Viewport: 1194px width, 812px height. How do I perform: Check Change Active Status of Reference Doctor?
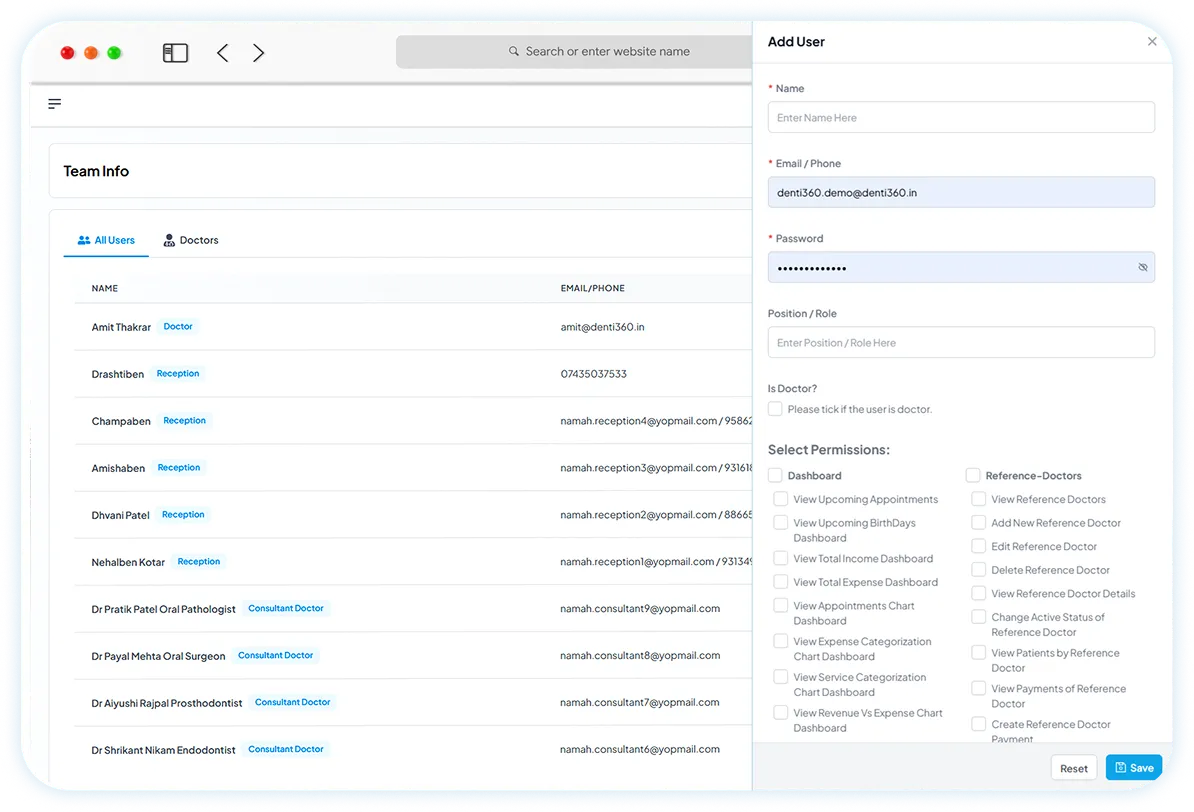pyautogui.click(x=979, y=617)
